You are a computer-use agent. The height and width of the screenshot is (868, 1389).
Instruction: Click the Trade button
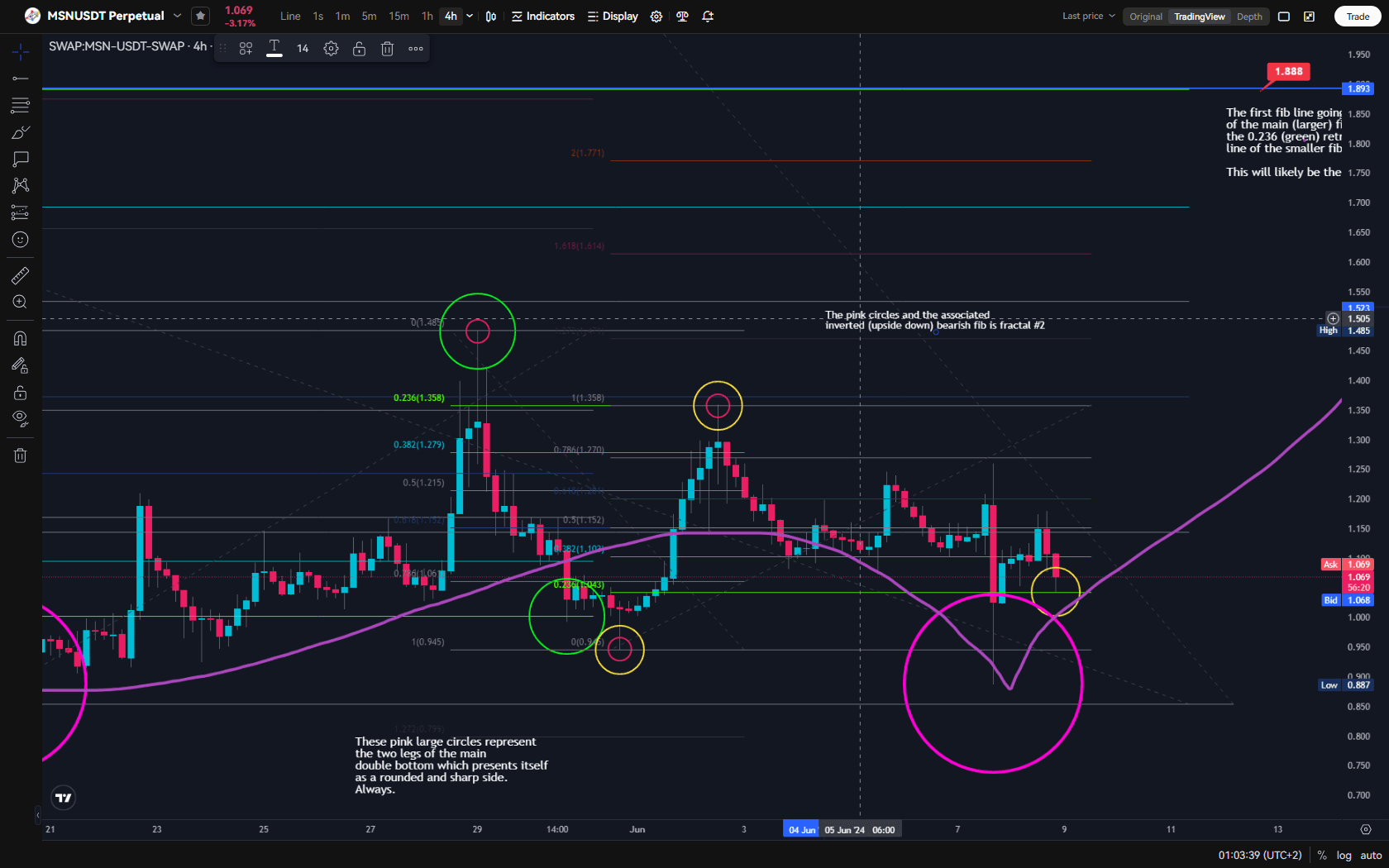(1358, 17)
